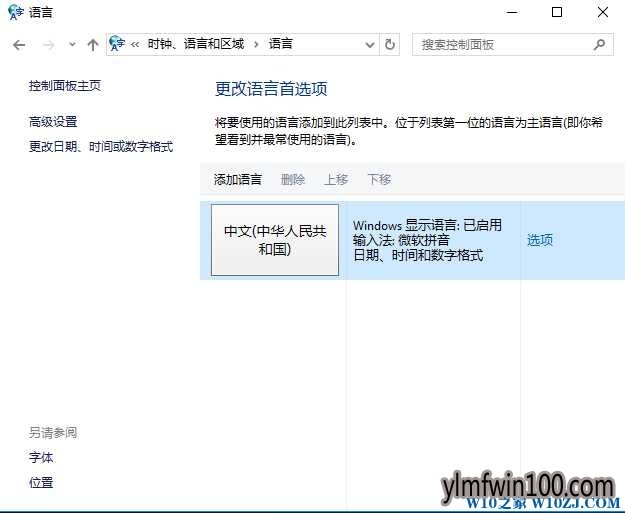Click the double chevron in address breadcrumb
Image resolution: width=625 pixels, height=513 pixels.
135,44
